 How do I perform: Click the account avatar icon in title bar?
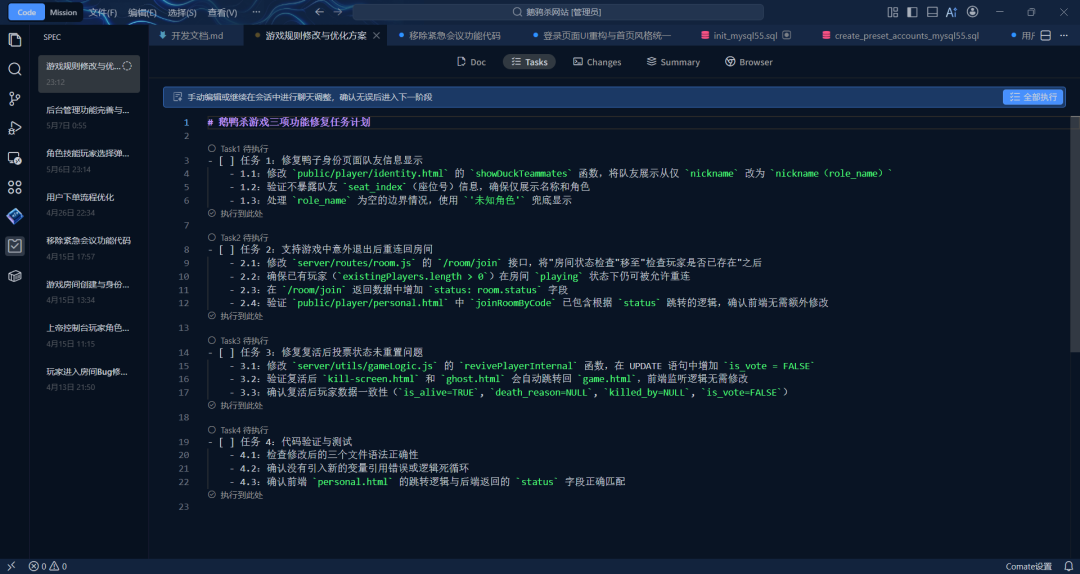(973, 12)
